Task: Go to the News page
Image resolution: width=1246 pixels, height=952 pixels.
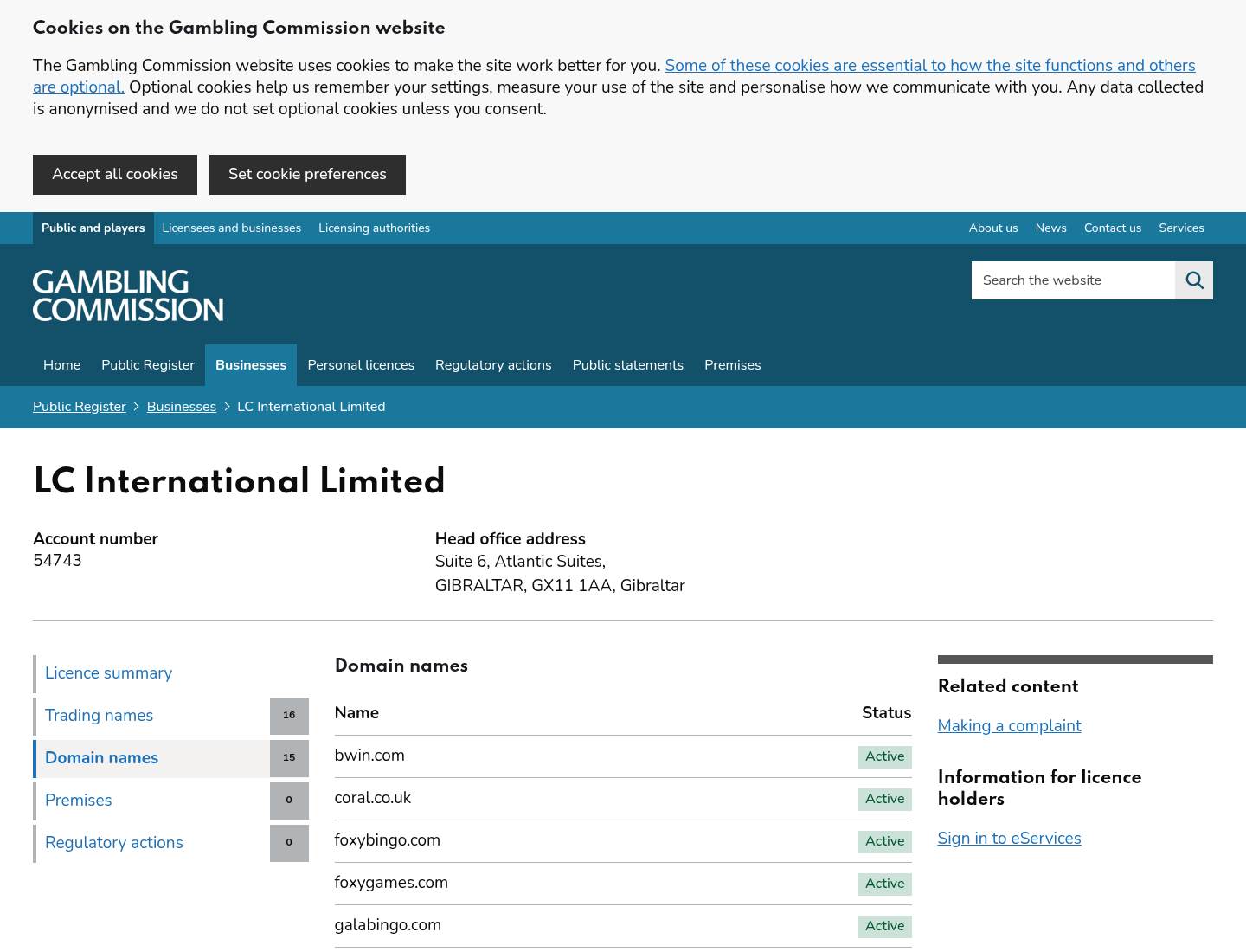Action: click(x=1050, y=228)
